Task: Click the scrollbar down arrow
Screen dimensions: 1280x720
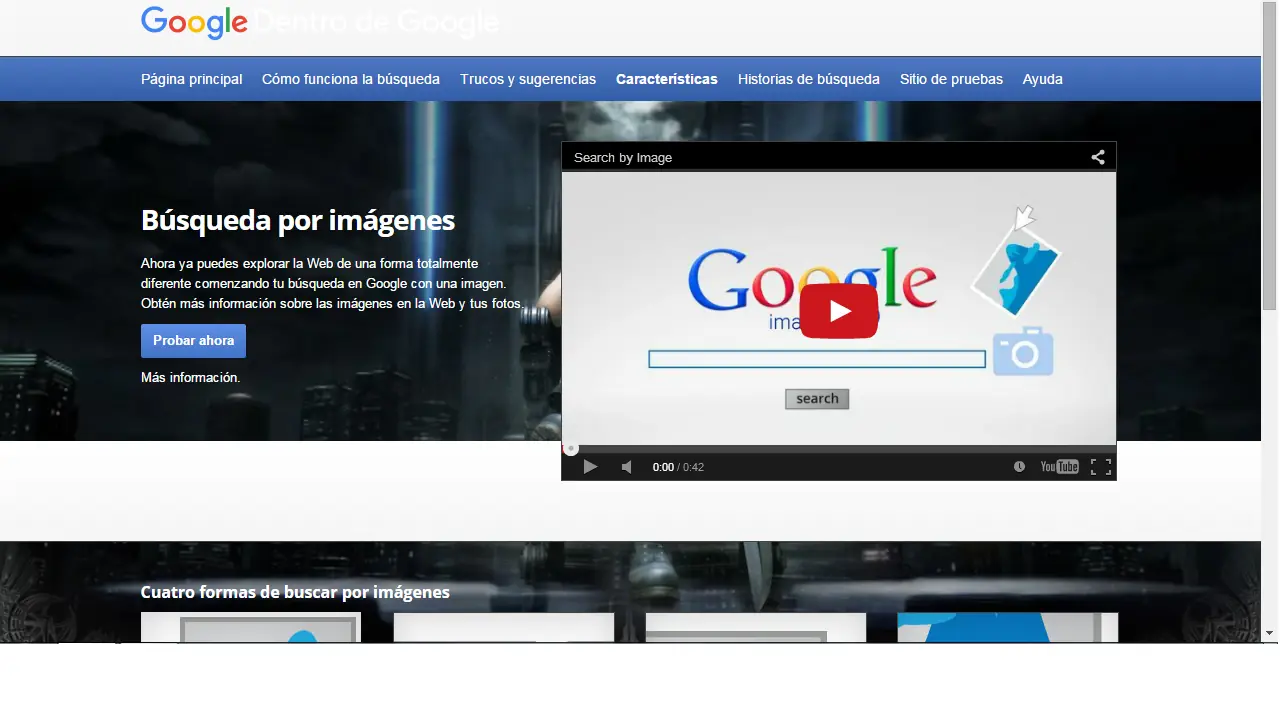Action: coord(1270,633)
